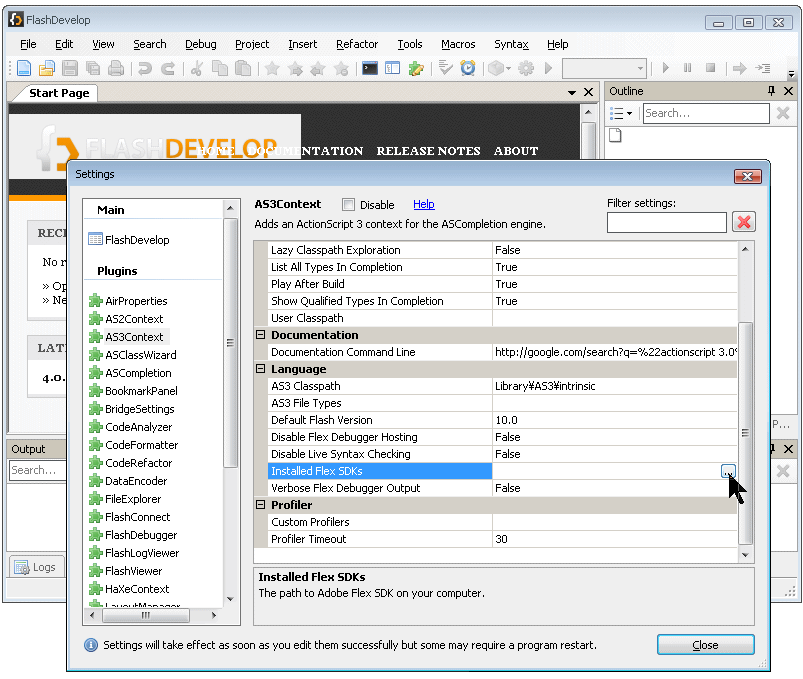Click the checkmark syntax check icon

click(445, 68)
